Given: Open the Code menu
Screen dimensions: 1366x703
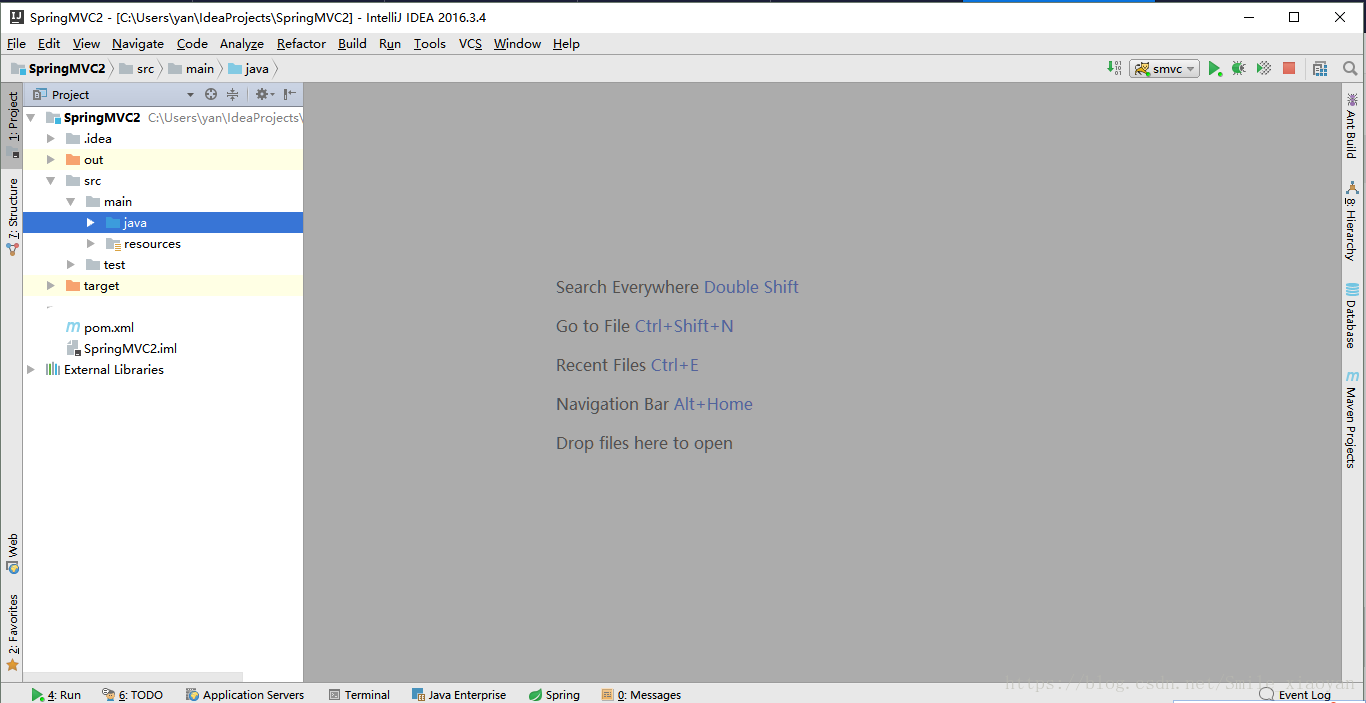Looking at the screenshot, I should (192, 43).
